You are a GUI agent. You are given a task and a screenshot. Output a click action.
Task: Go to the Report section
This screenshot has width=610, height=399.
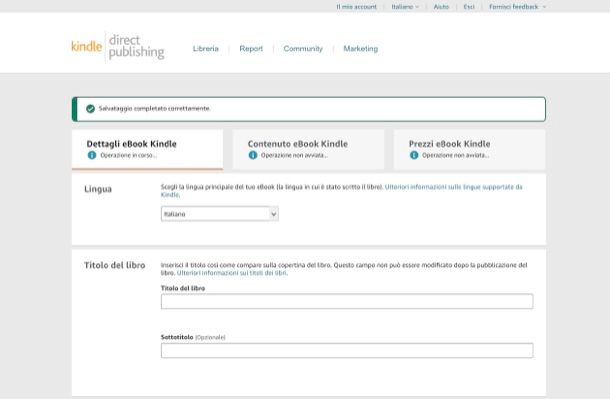pos(251,49)
